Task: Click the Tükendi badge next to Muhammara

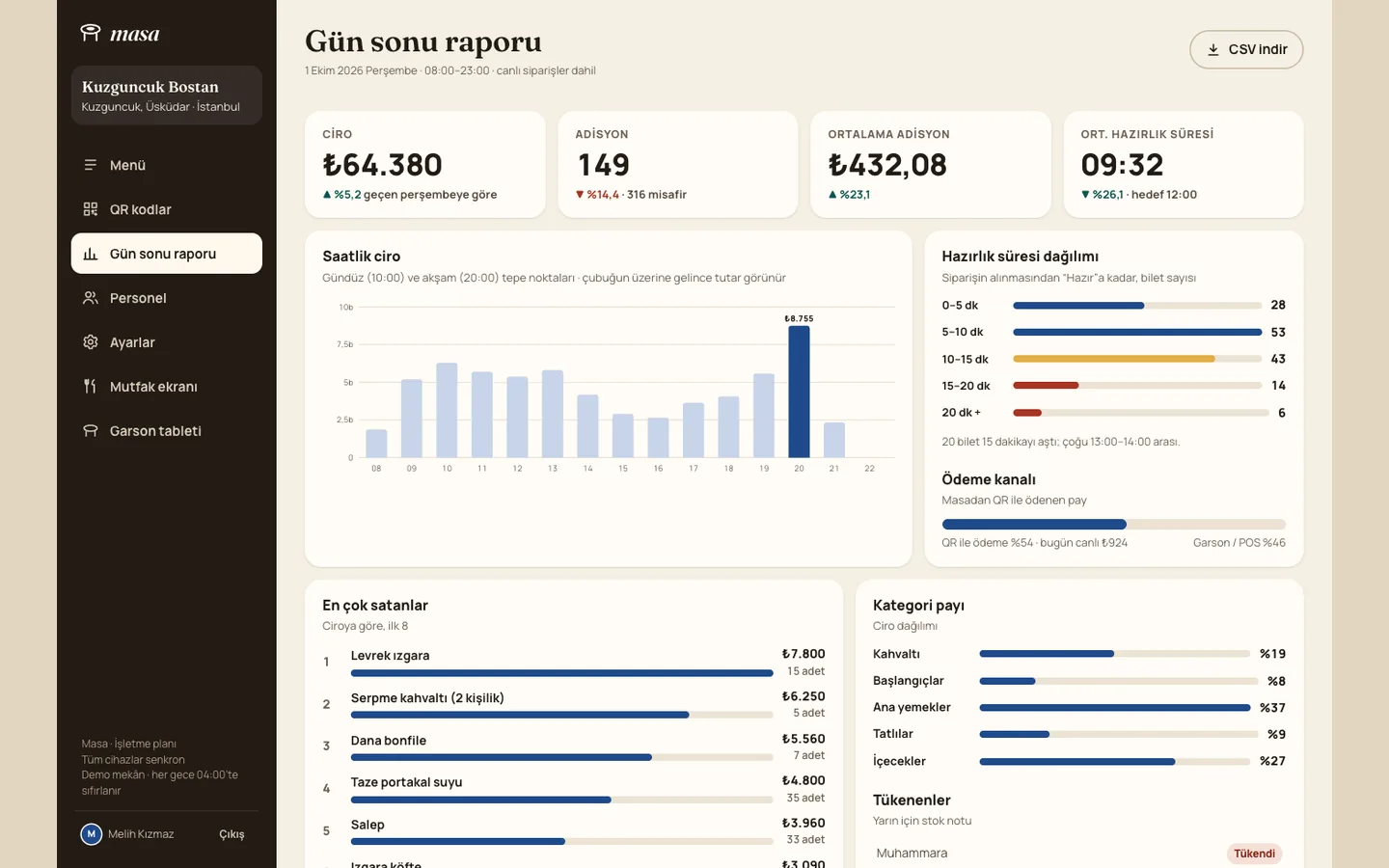Action: (x=1254, y=854)
